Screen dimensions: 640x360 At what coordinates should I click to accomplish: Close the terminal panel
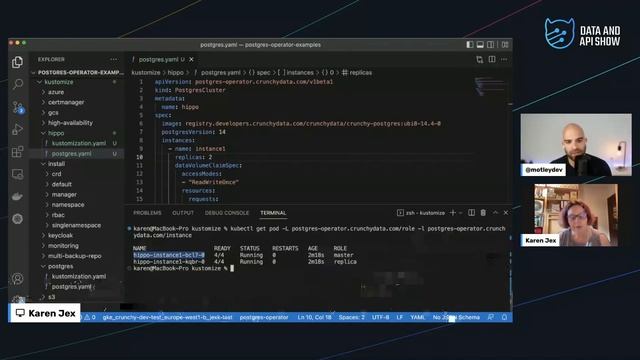point(506,213)
